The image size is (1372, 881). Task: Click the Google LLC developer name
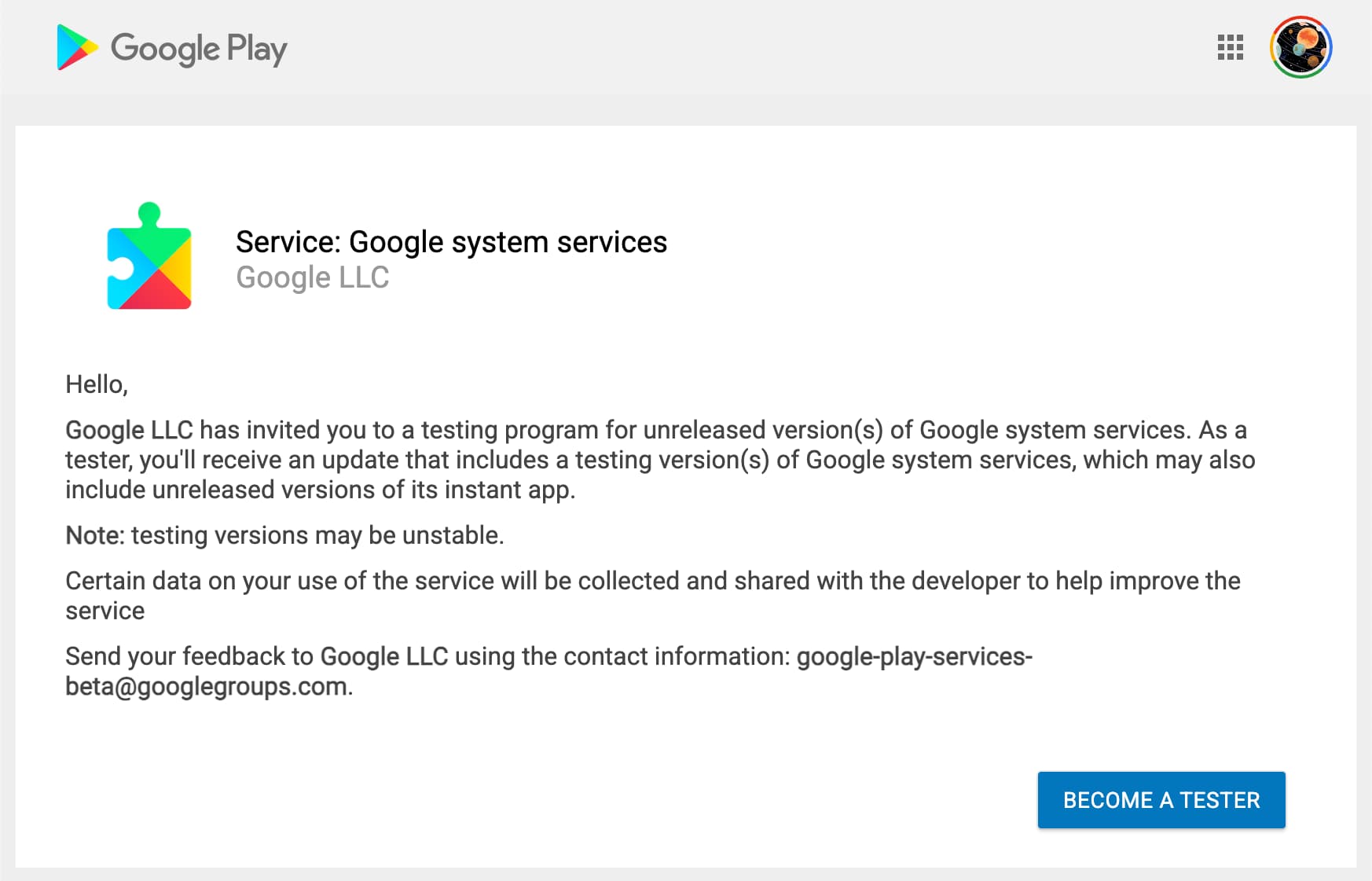(313, 277)
